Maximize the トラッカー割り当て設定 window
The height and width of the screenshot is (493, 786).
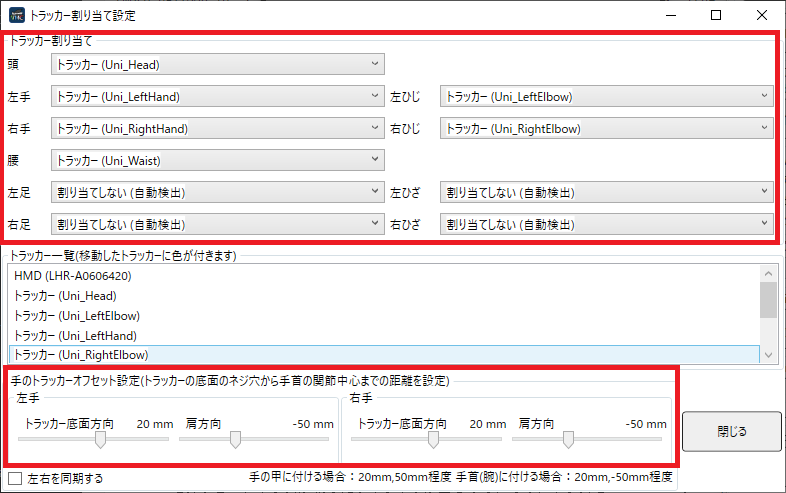(x=716, y=16)
